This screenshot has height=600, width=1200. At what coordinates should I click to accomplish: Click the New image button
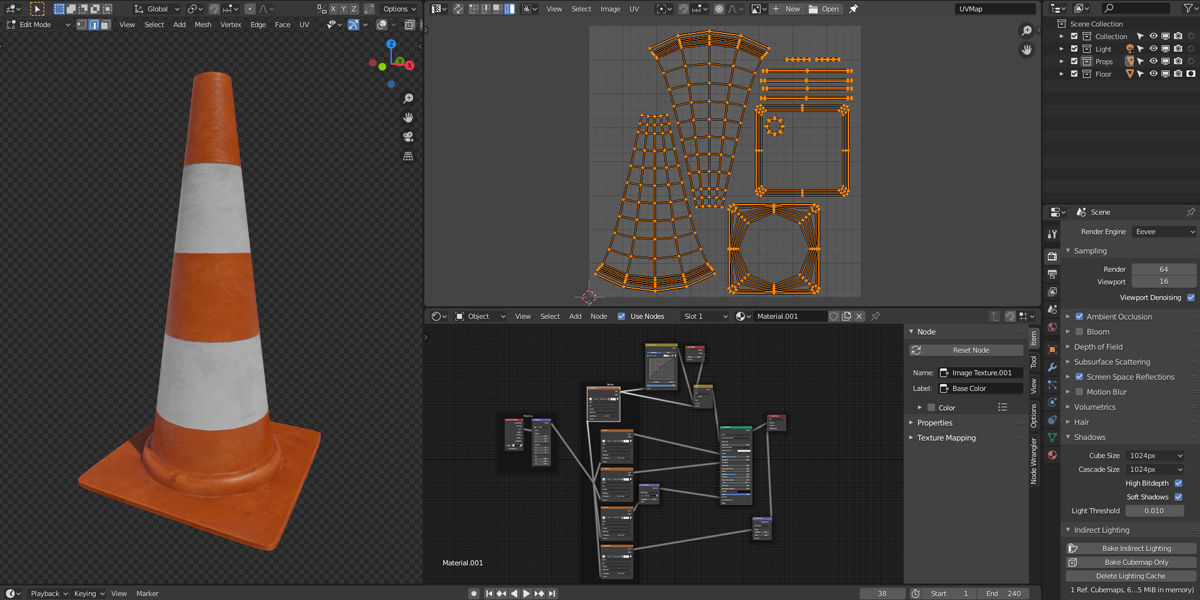(x=786, y=9)
